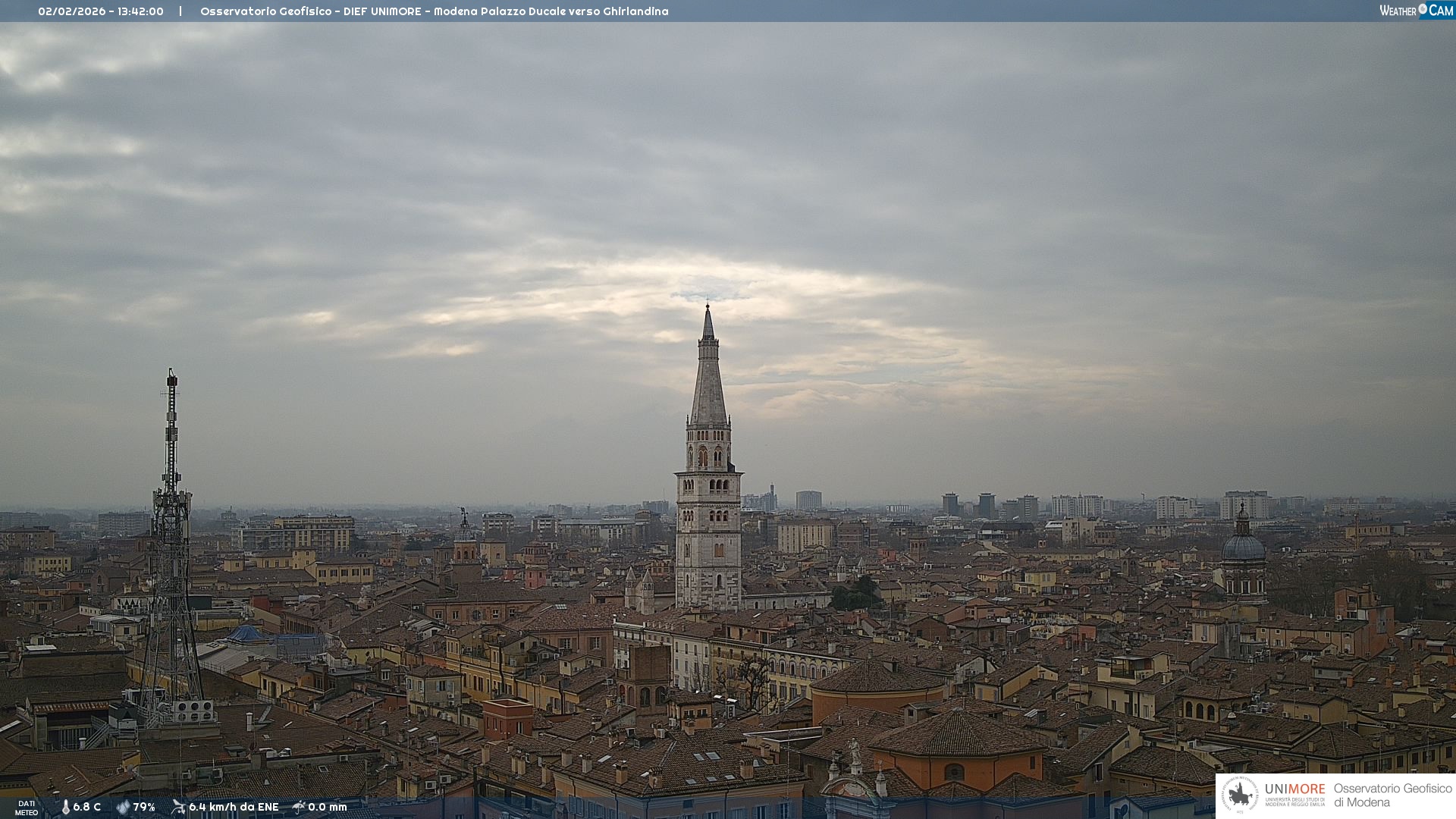Click the 6.8 C temperature reading
The height and width of the screenshot is (819, 1456).
[x=87, y=808]
